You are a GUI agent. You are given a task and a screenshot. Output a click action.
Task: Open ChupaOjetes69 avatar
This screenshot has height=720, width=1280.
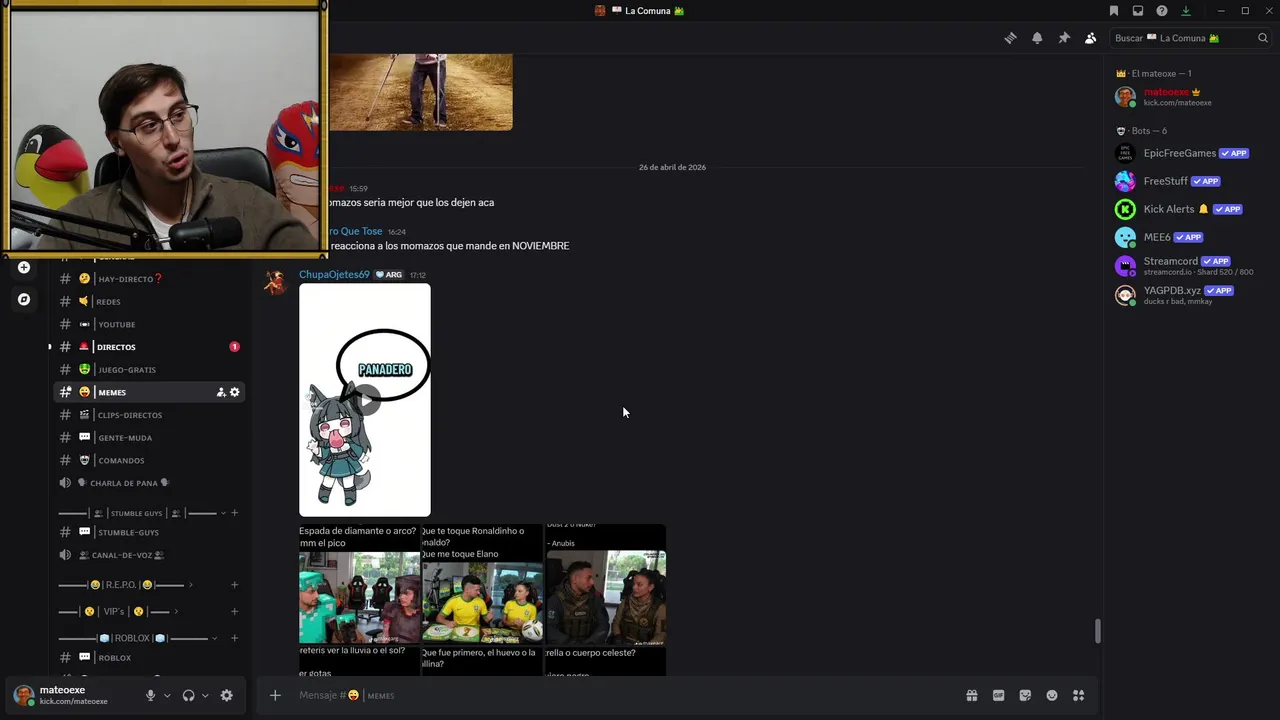click(275, 283)
